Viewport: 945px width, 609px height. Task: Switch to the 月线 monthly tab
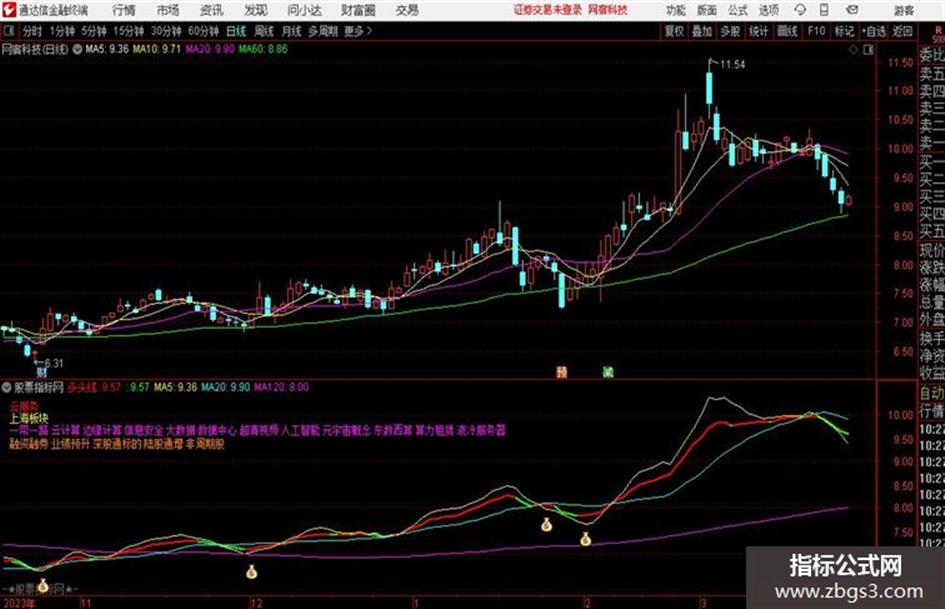(292, 31)
